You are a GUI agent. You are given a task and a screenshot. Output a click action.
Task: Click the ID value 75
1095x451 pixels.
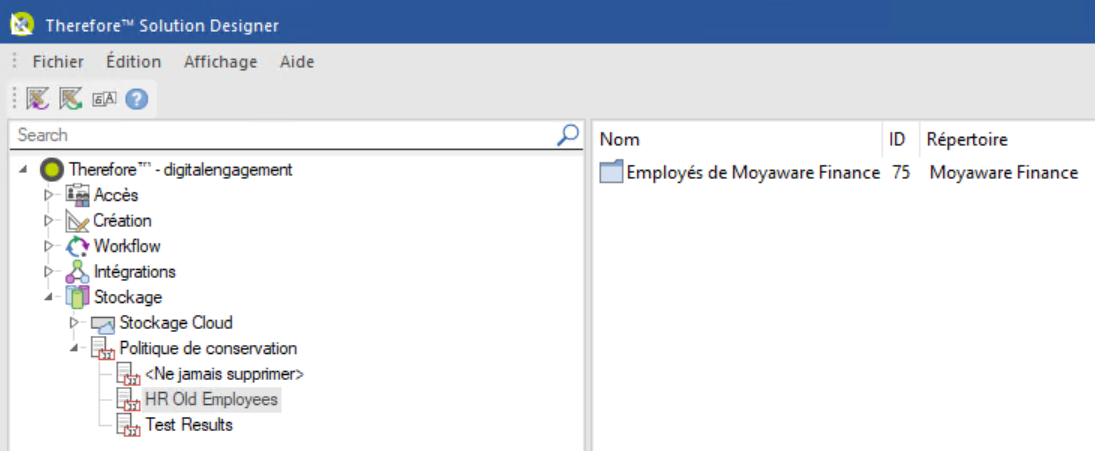[x=901, y=172]
